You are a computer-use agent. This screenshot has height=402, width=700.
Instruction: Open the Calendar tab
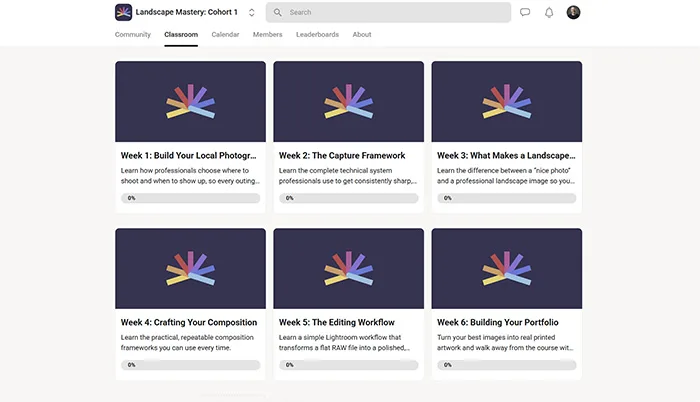tap(225, 34)
